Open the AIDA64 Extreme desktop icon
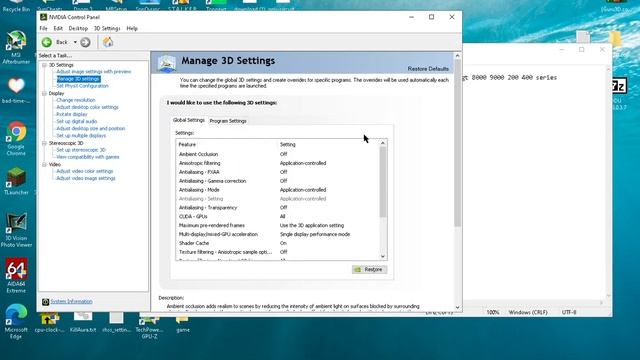Viewport: 640px width, 360px height. point(16,276)
